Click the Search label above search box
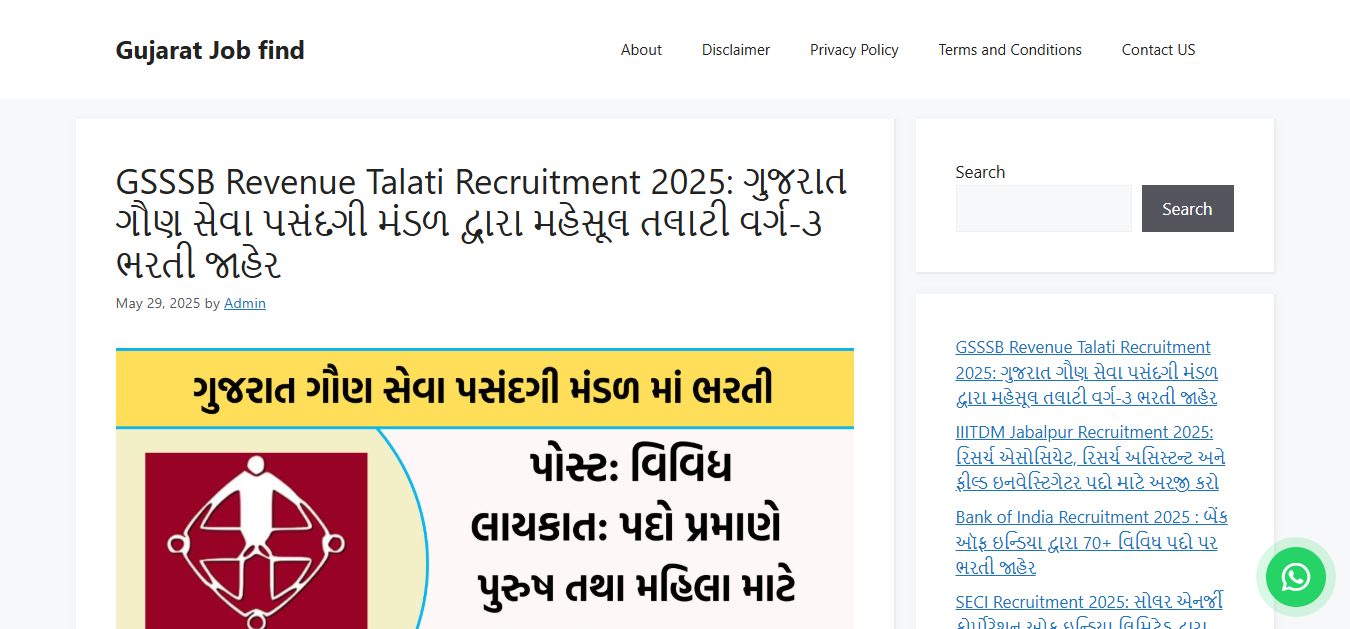Viewport: 1350px width, 629px height. point(980,172)
